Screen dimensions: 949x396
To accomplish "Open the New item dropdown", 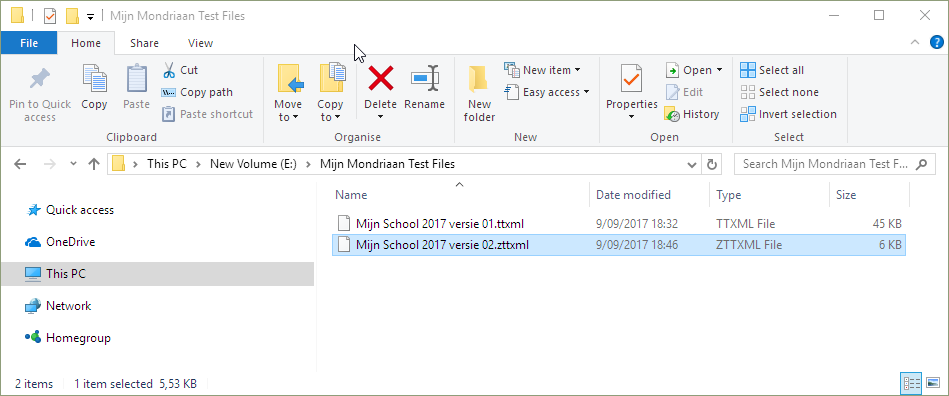I will (x=542, y=70).
